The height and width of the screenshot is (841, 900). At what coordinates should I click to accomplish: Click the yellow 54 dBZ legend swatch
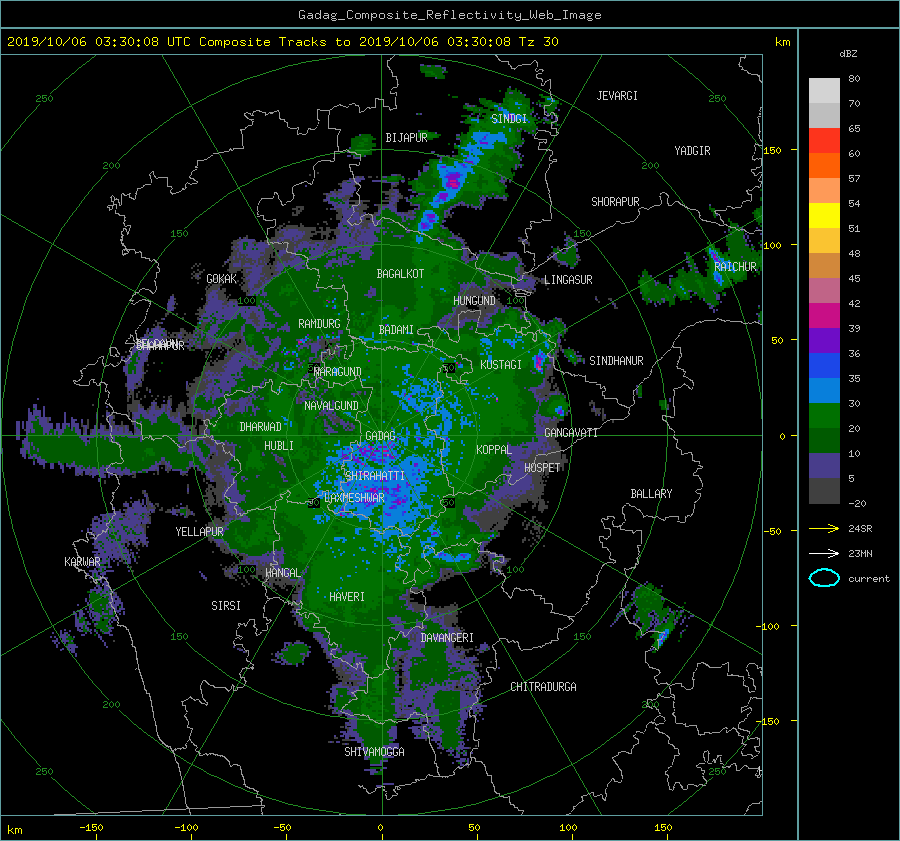(x=824, y=215)
